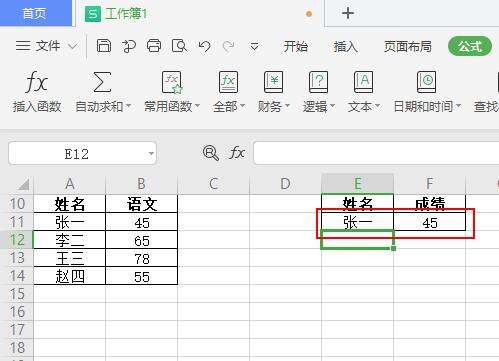499x361 pixels.
Task: Add a new tab with plus button
Action: [x=348, y=13]
